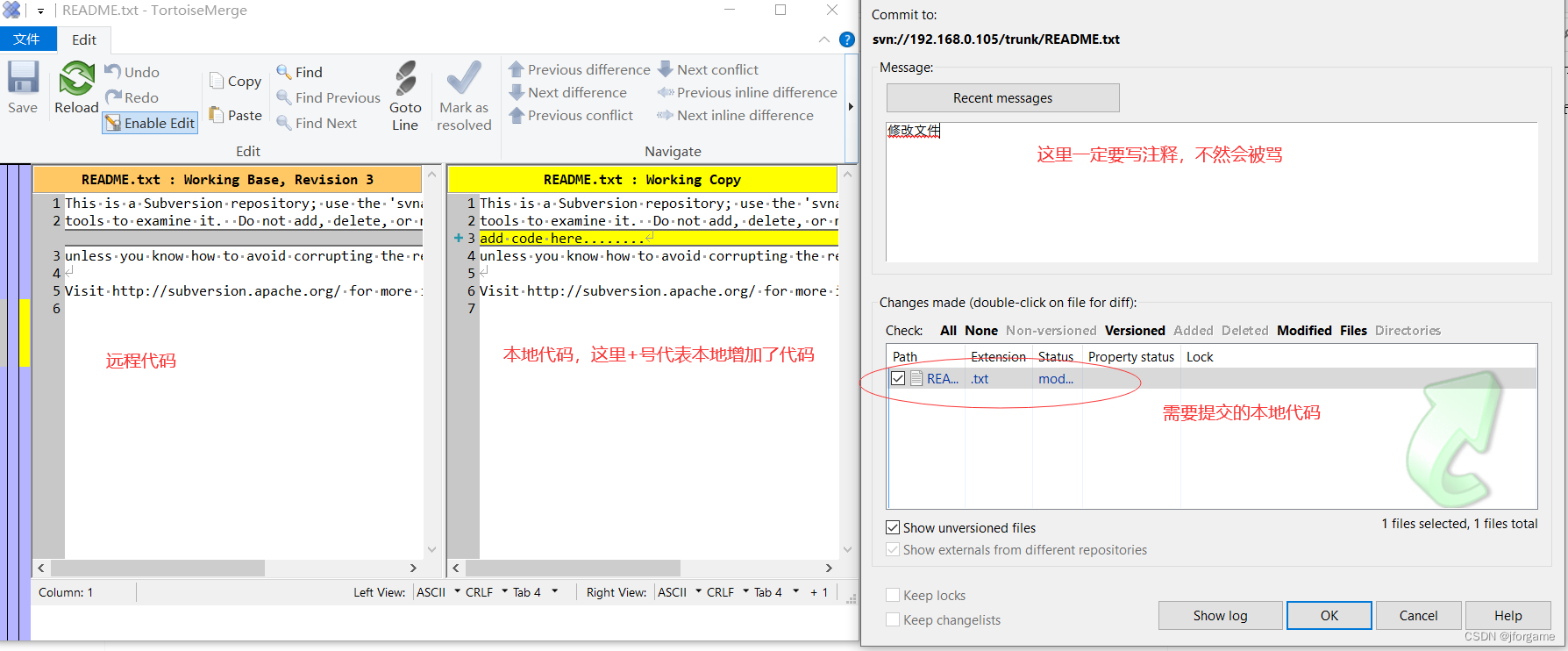
Task: Go to Previous inline difference
Action: (748, 92)
